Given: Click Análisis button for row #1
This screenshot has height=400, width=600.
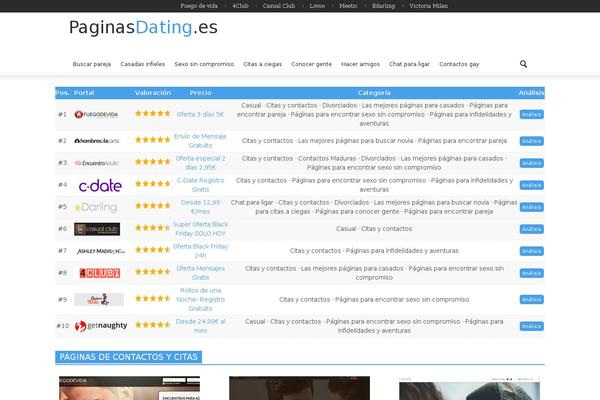Looking at the screenshot, I should click(x=532, y=114).
